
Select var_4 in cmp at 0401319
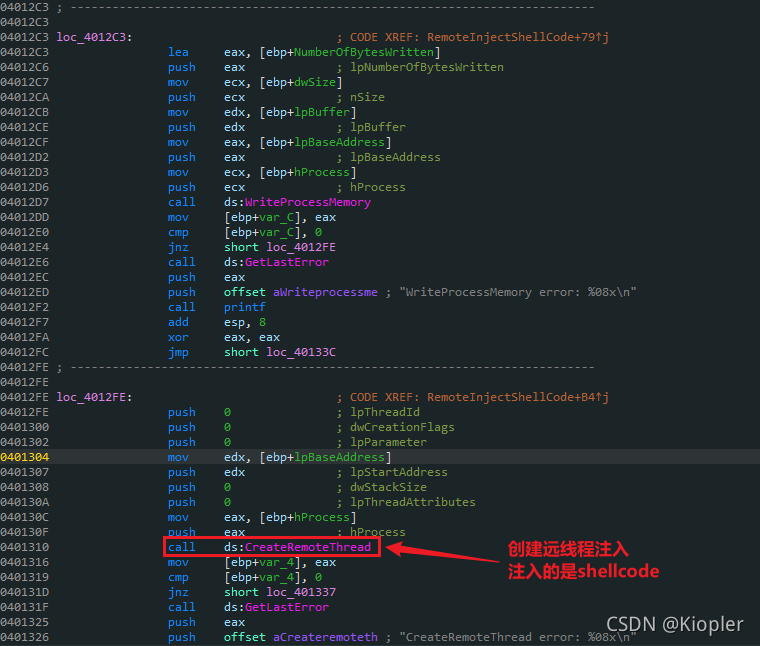point(276,577)
